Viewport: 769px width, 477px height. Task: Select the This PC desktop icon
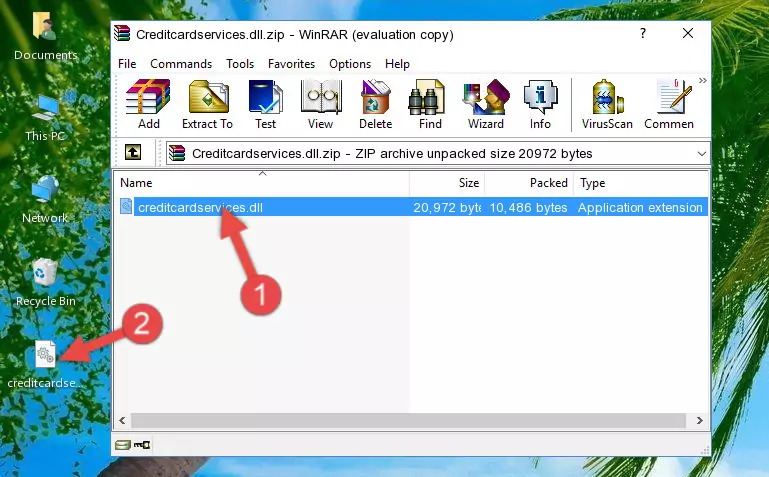(x=46, y=119)
